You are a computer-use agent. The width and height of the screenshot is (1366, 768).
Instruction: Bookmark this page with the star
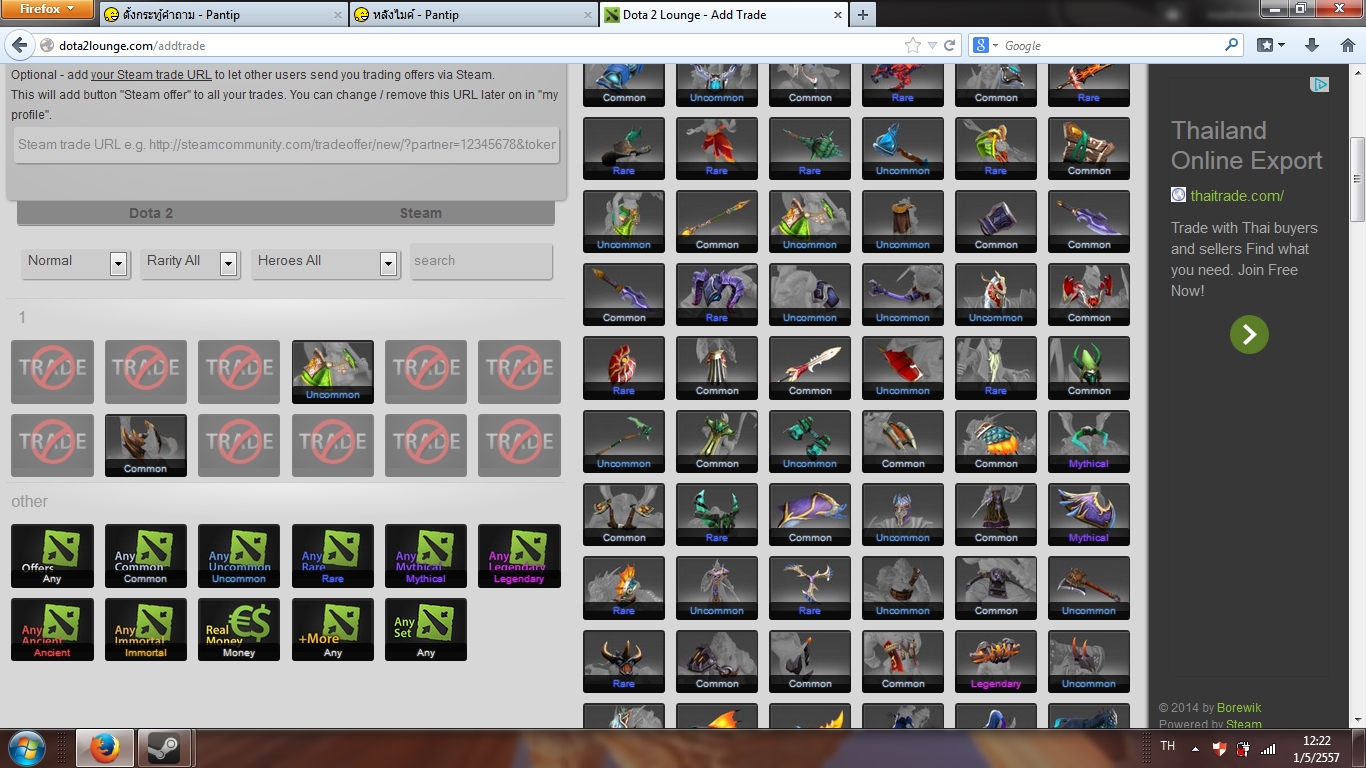click(912, 46)
